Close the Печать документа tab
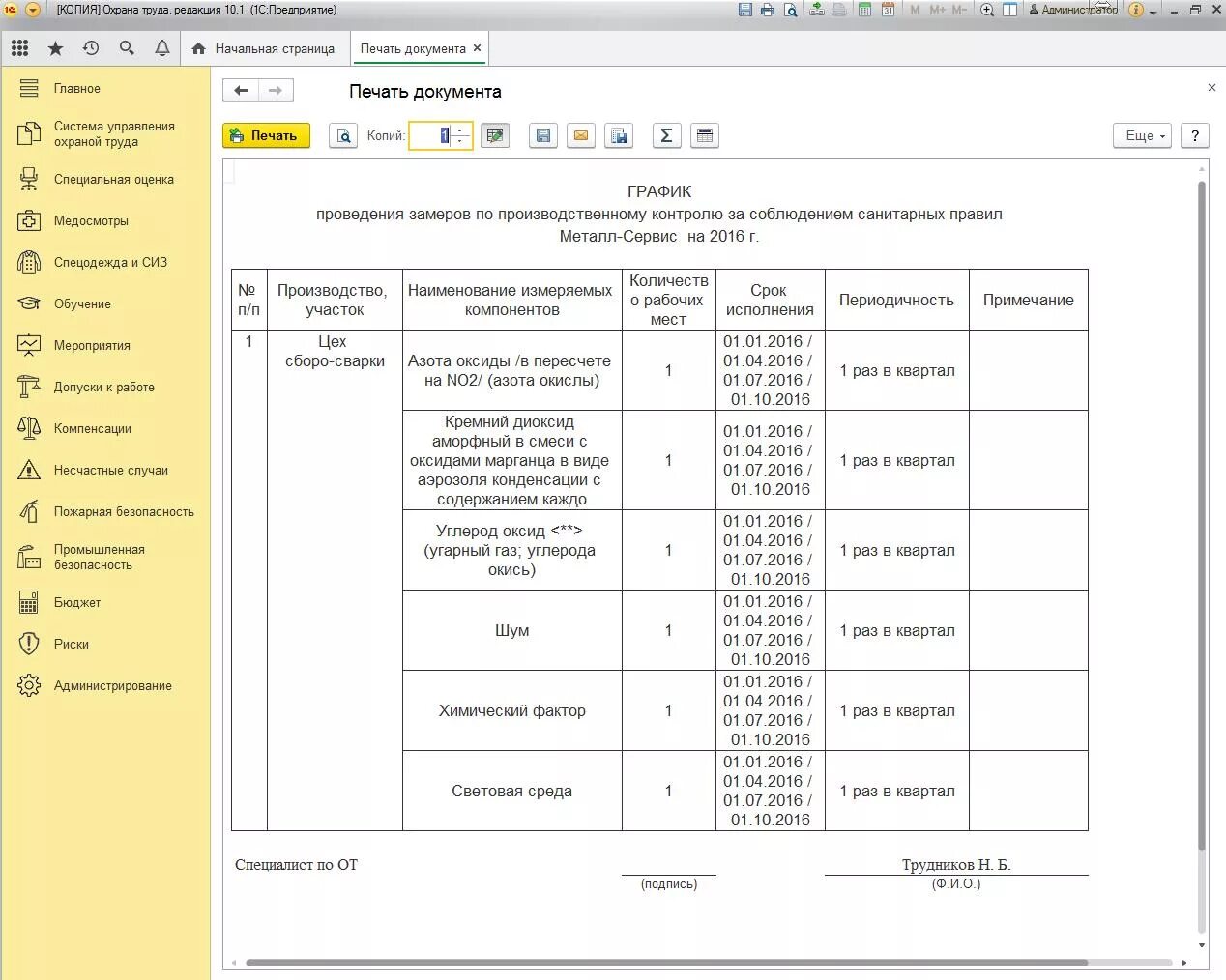 pos(477,47)
